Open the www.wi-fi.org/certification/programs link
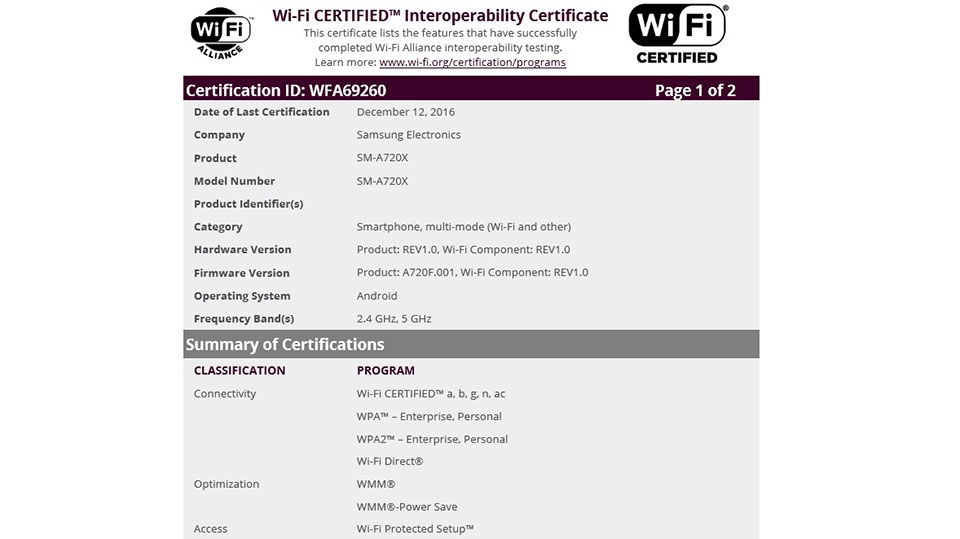 click(x=472, y=62)
